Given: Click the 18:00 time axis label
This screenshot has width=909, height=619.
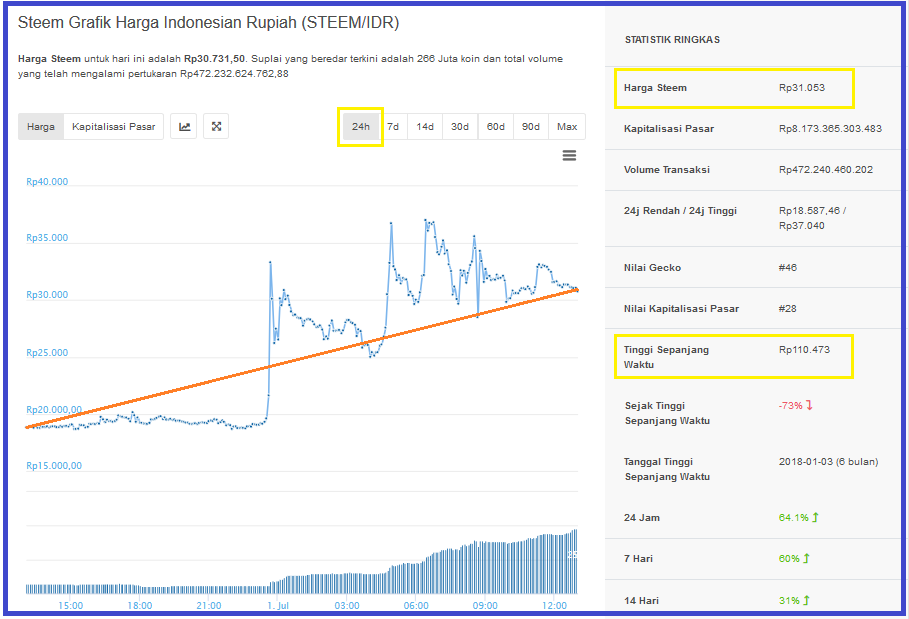Looking at the screenshot, I should tap(139, 606).
